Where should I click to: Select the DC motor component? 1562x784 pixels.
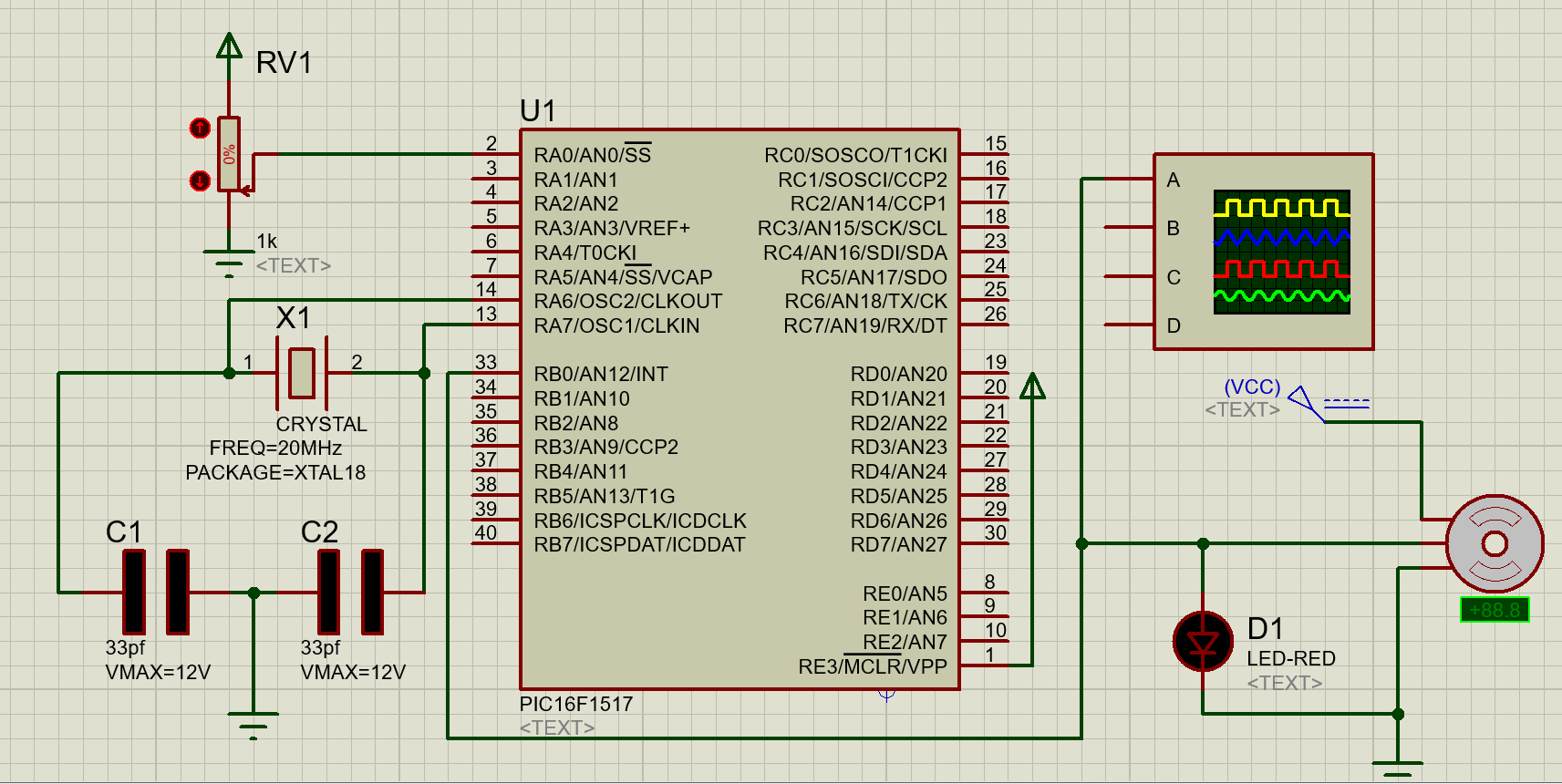coord(1495,543)
